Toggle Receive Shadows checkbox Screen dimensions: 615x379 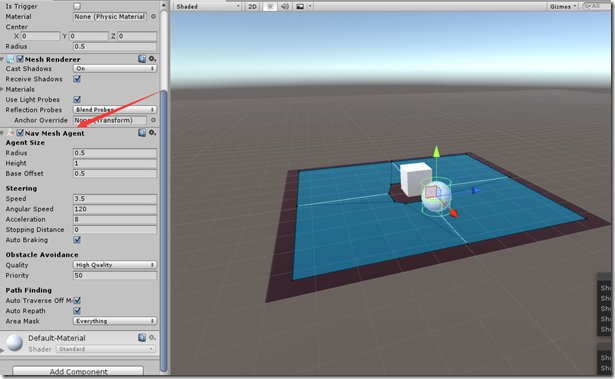pos(77,79)
